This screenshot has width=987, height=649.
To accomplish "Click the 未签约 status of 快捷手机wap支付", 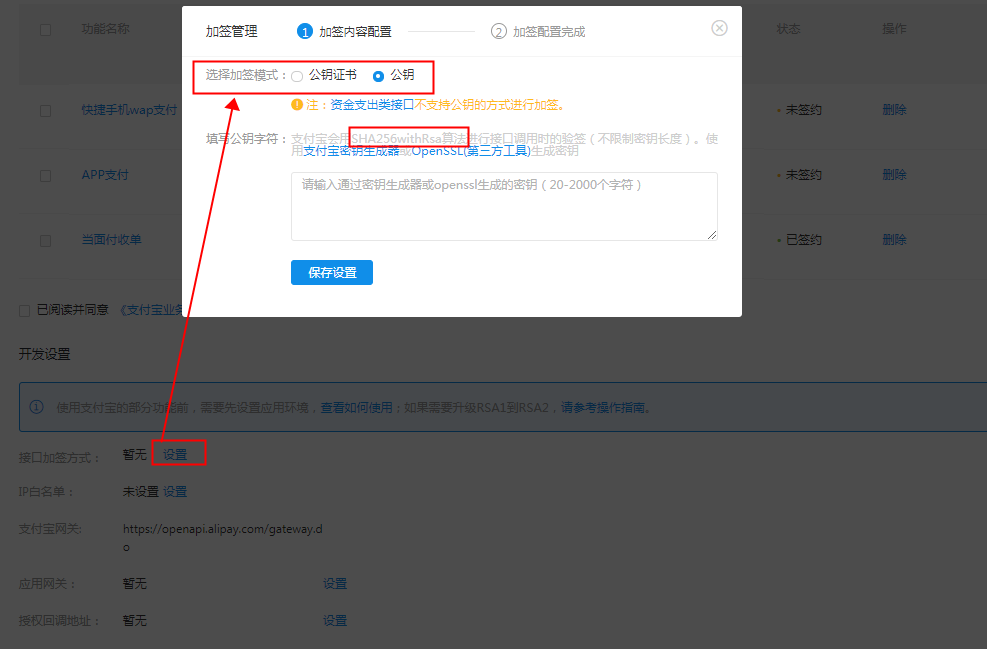I will 803,110.
